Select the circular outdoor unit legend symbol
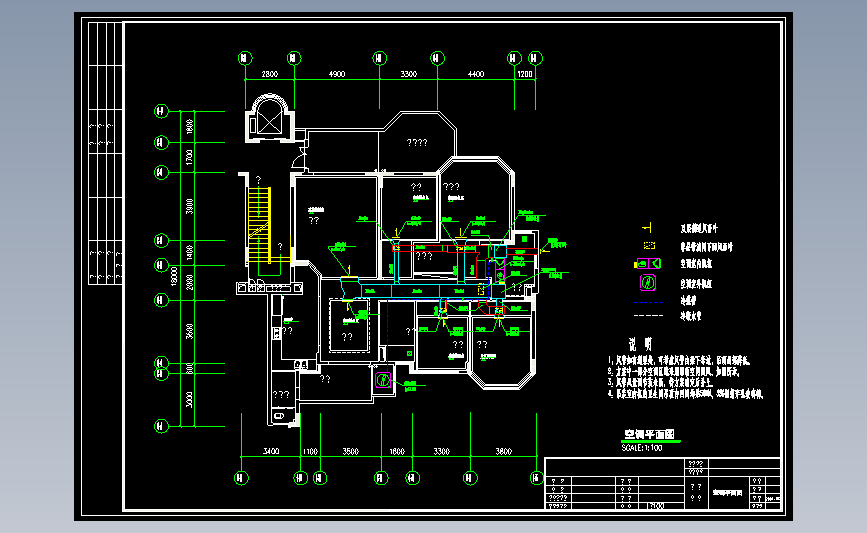The image size is (867, 533). click(647, 283)
